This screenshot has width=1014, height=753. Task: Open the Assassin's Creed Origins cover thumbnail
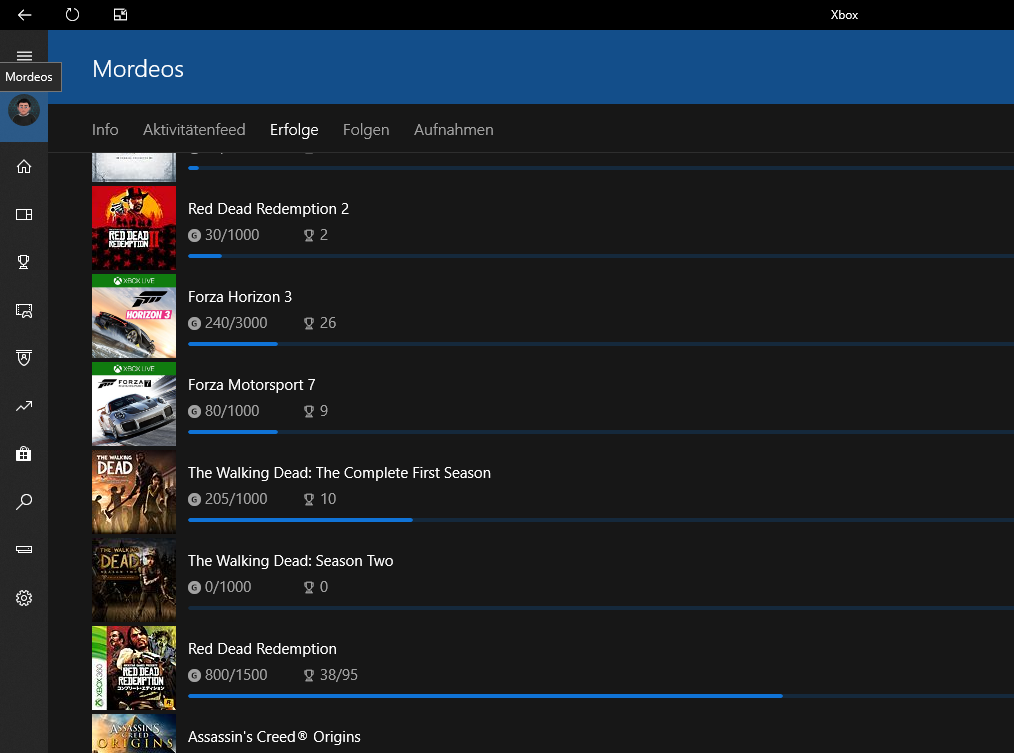(x=134, y=733)
